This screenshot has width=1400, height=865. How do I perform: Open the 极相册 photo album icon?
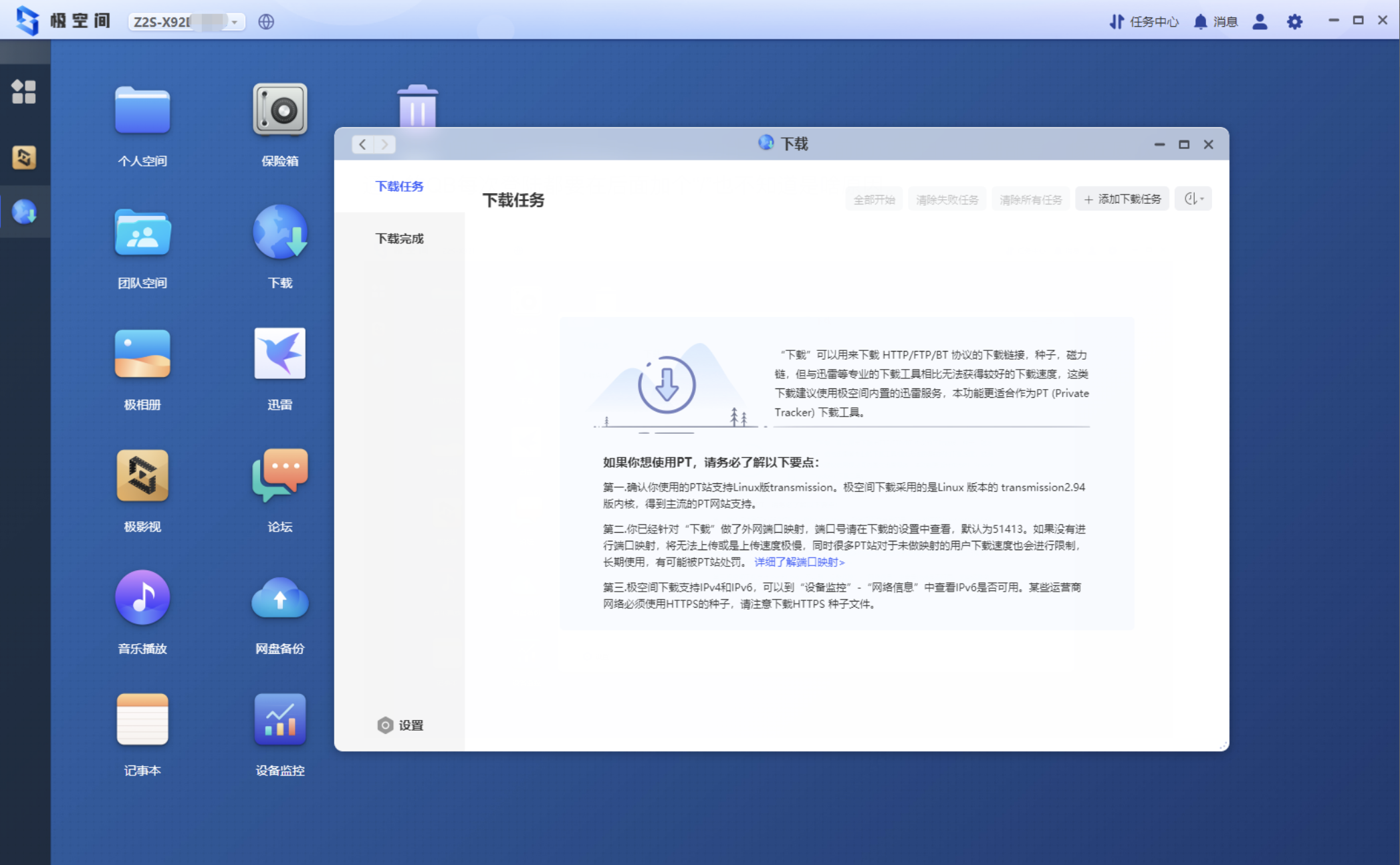[x=142, y=354]
